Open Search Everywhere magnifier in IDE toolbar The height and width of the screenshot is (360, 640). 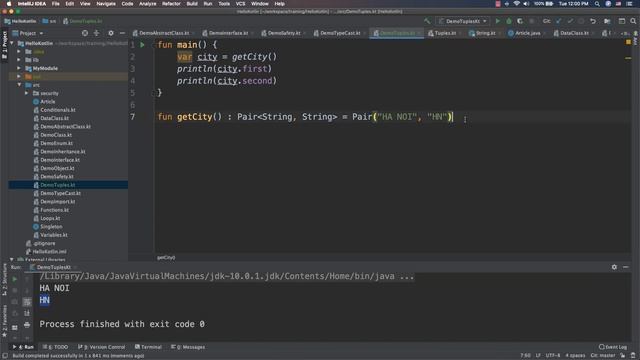(x=633, y=21)
